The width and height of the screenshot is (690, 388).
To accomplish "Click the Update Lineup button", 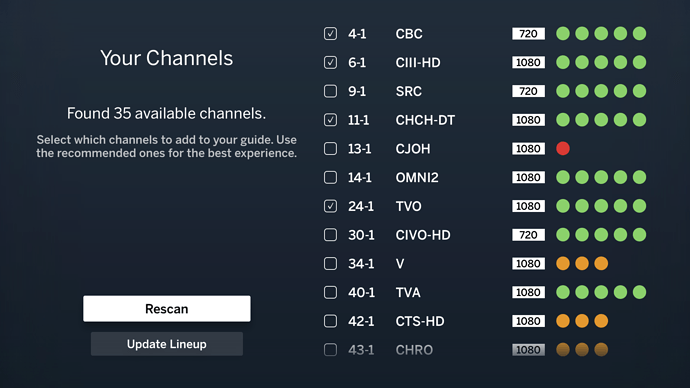I will point(167,344).
